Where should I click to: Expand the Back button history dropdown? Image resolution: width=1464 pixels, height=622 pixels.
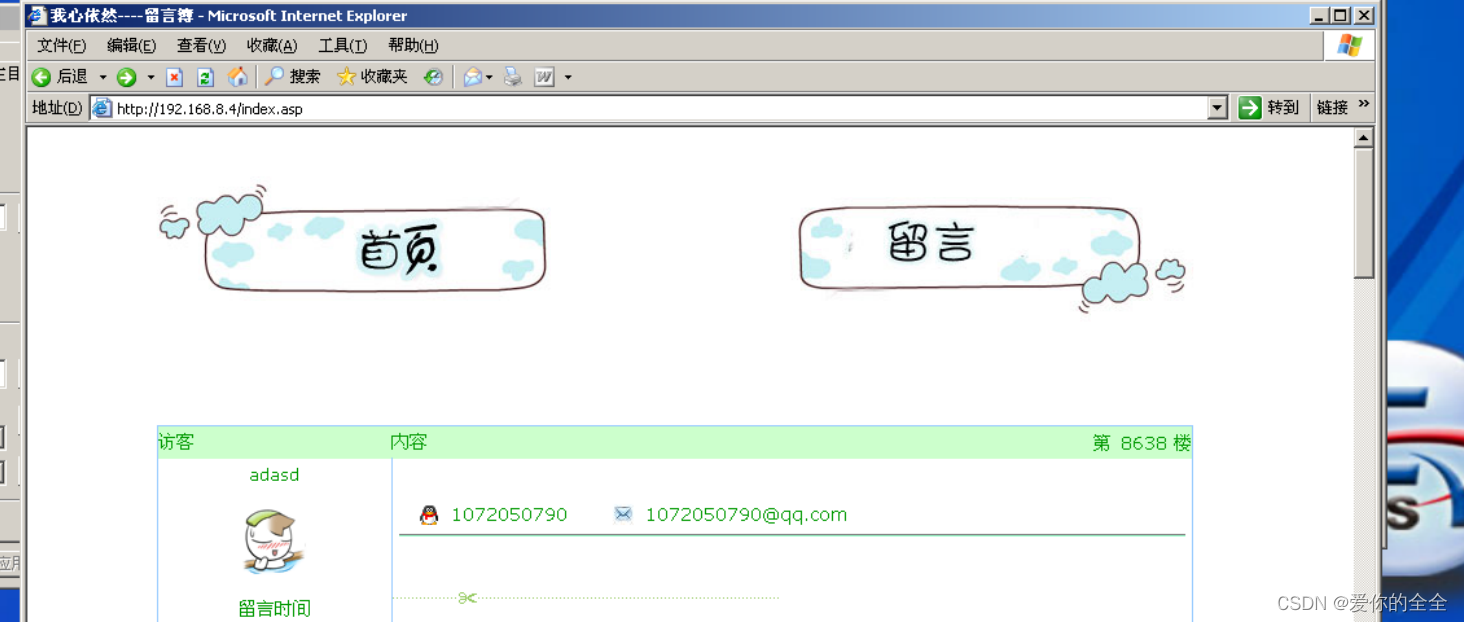[103, 77]
